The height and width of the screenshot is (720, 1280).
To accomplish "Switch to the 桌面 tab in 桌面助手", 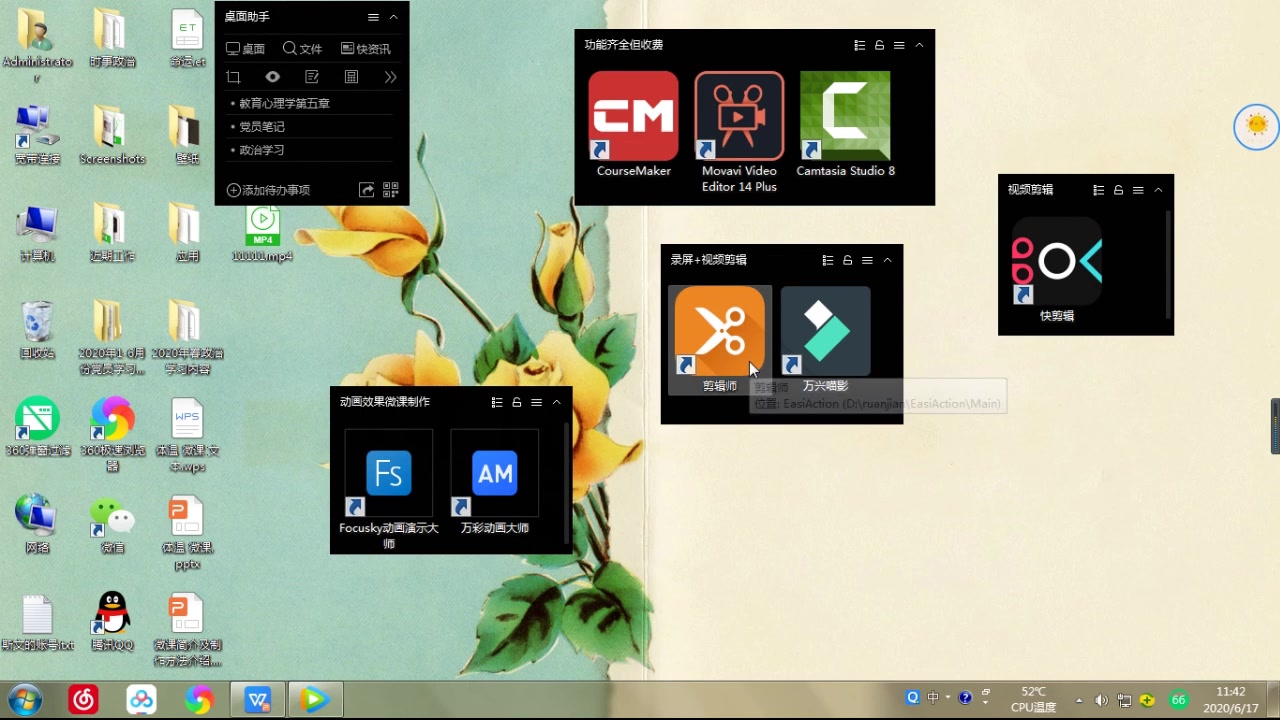I will (x=245, y=48).
